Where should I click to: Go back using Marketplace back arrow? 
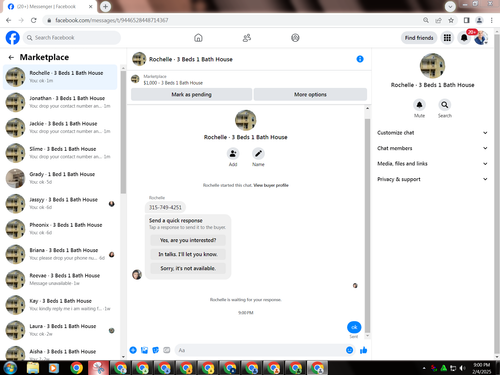click(11, 57)
